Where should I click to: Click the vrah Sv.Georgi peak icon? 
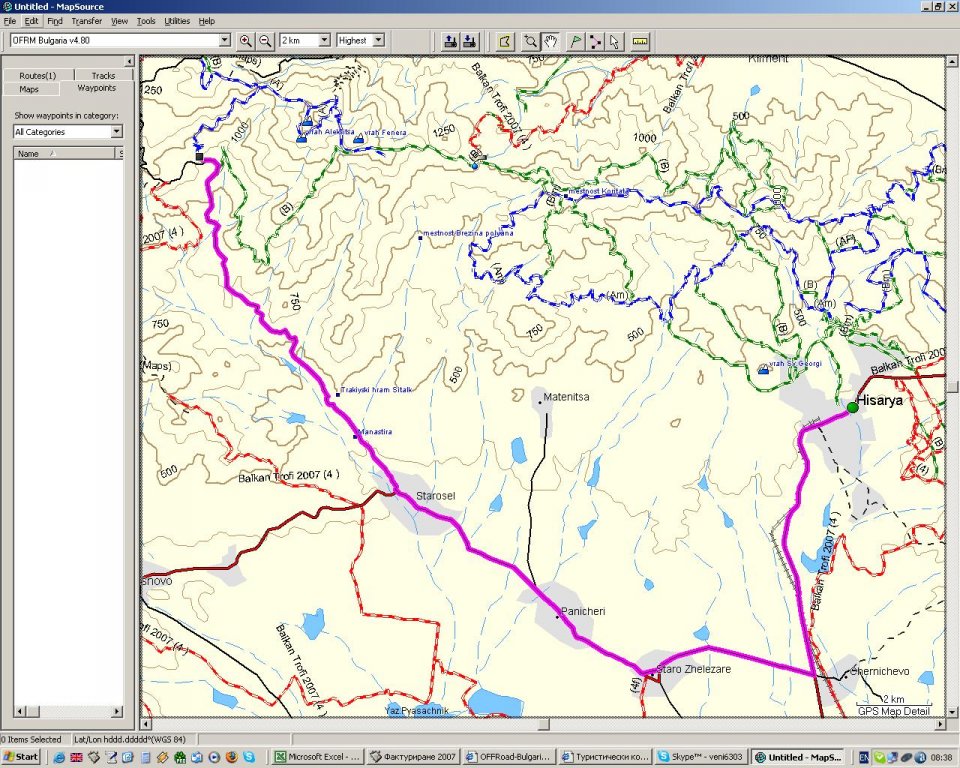[763, 369]
